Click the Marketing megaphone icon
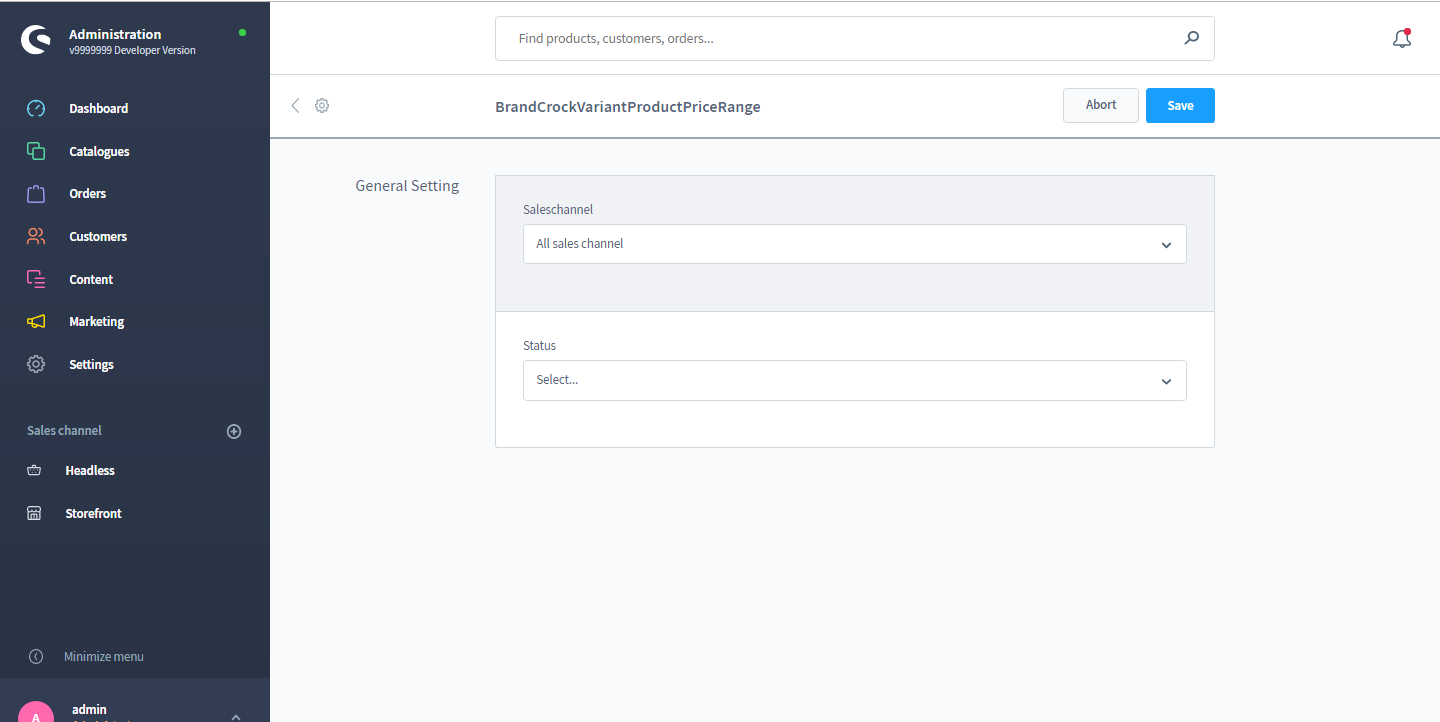The height and width of the screenshot is (722, 1440). (x=36, y=321)
